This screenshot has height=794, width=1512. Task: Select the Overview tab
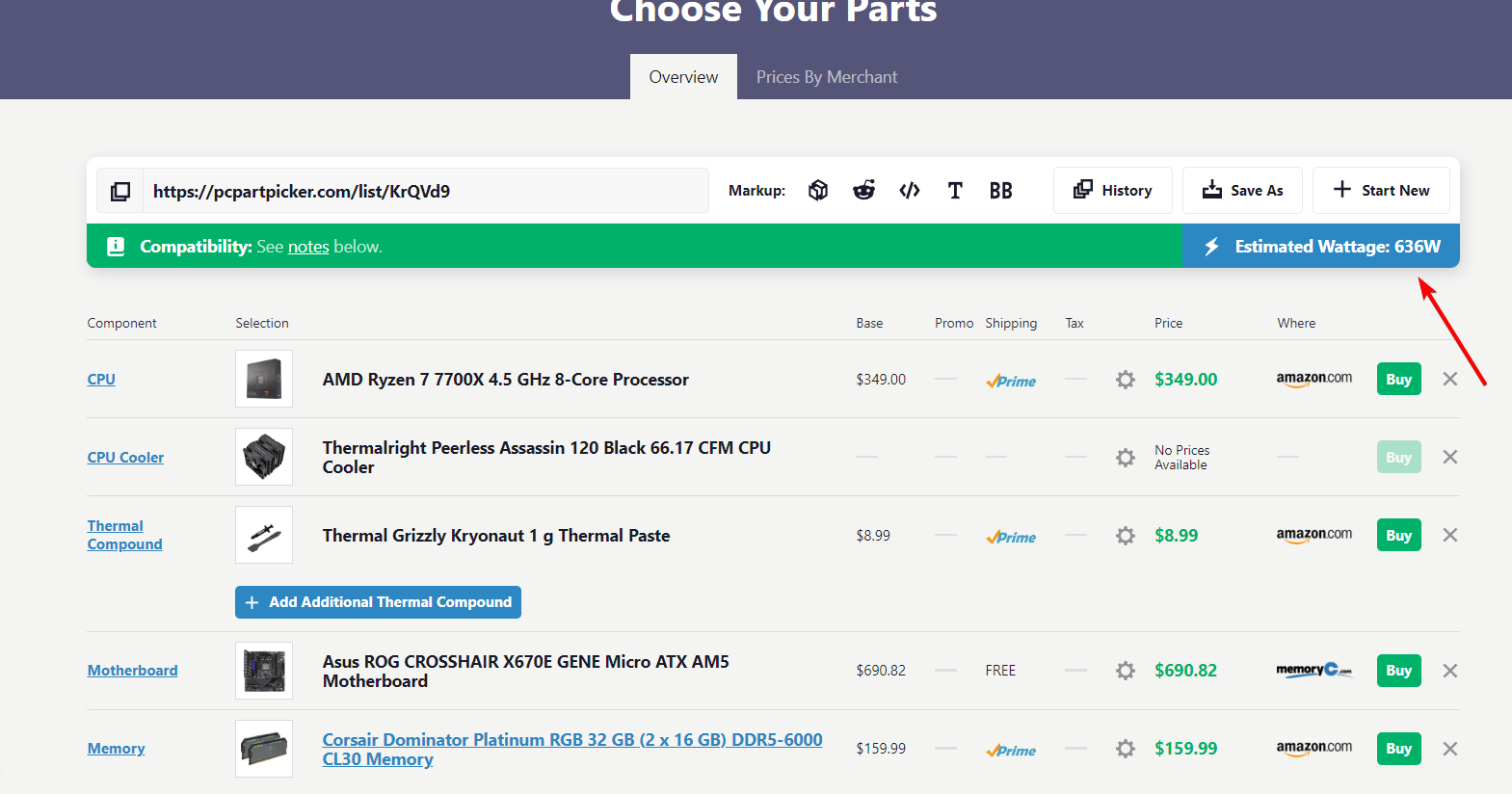click(x=683, y=77)
